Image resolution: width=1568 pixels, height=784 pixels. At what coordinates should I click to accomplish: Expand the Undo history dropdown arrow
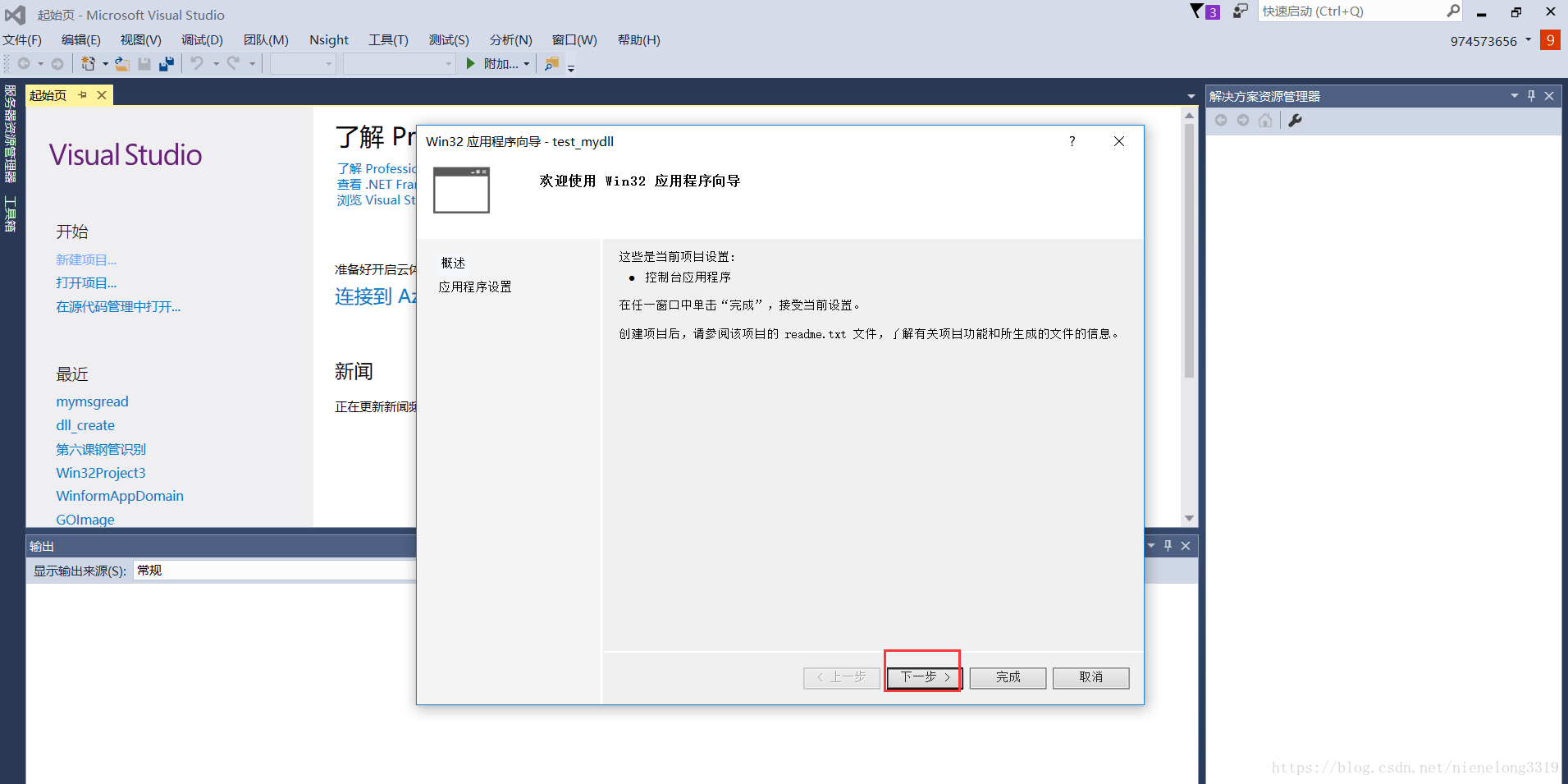point(216,64)
